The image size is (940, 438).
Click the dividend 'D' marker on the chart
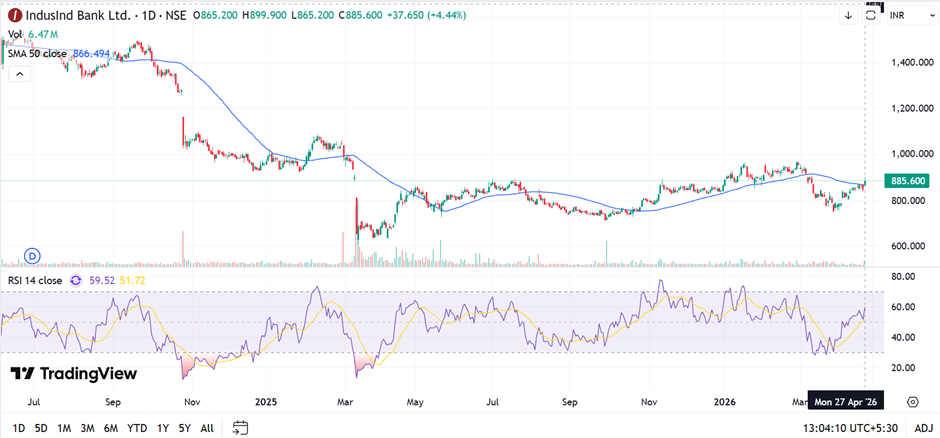(32, 255)
